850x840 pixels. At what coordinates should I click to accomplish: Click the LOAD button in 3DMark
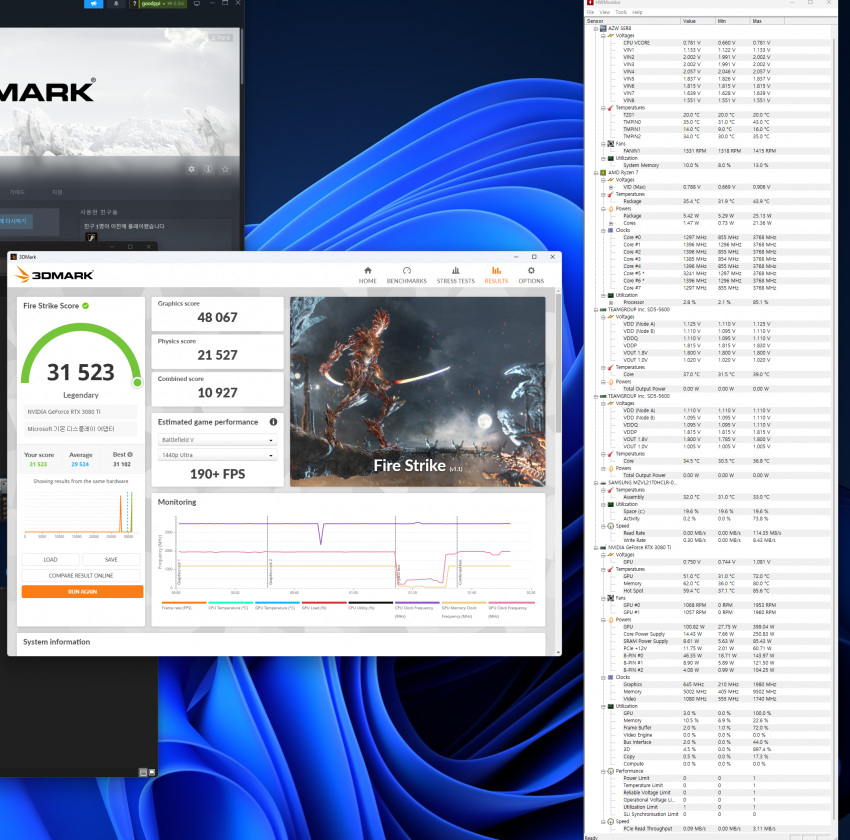tap(50, 559)
